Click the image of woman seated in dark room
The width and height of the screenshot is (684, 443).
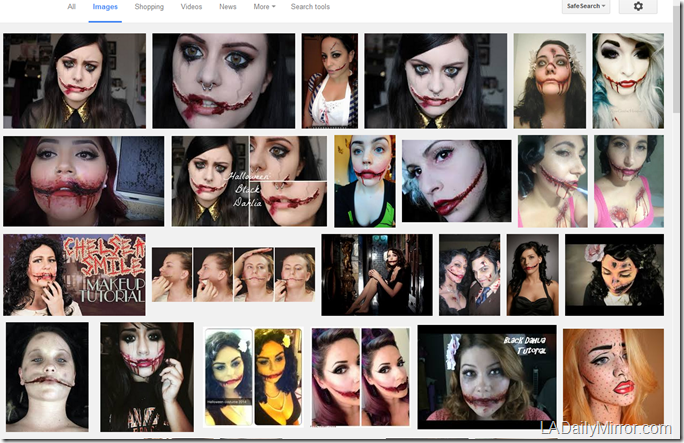pos(376,275)
